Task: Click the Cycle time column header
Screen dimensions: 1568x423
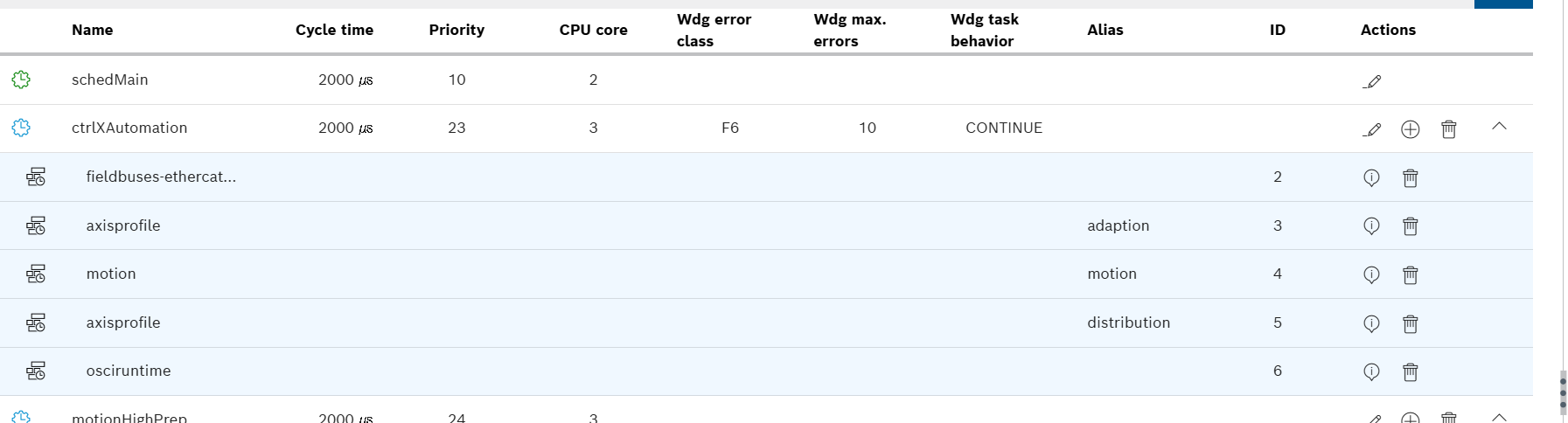Action: (x=334, y=30)
